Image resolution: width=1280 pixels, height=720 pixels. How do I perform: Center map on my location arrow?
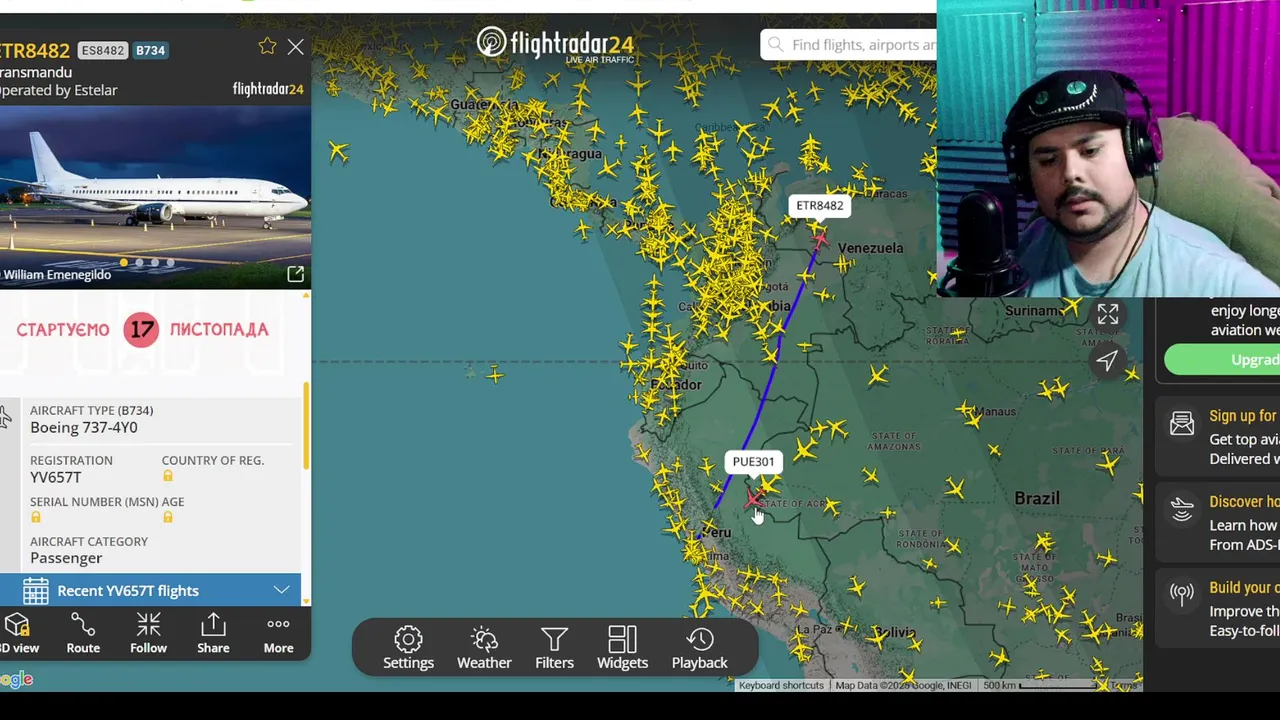coord(1107,360)
